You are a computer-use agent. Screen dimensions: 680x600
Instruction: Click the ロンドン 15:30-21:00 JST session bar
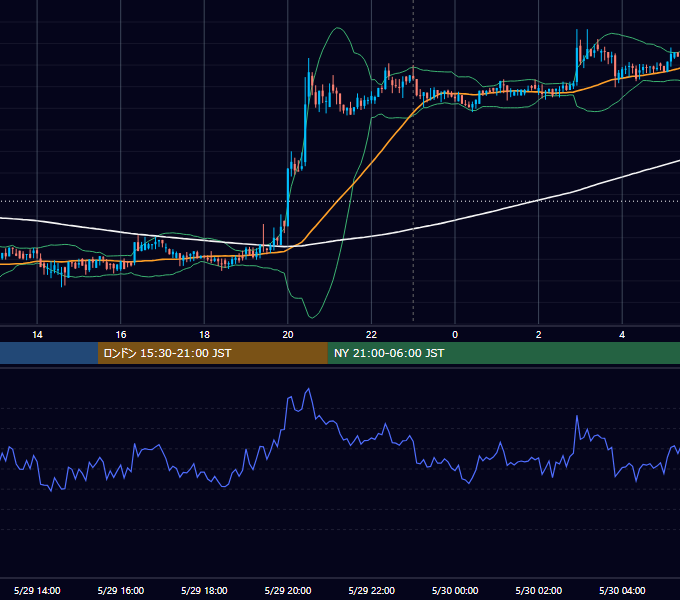tap(212, 353)
